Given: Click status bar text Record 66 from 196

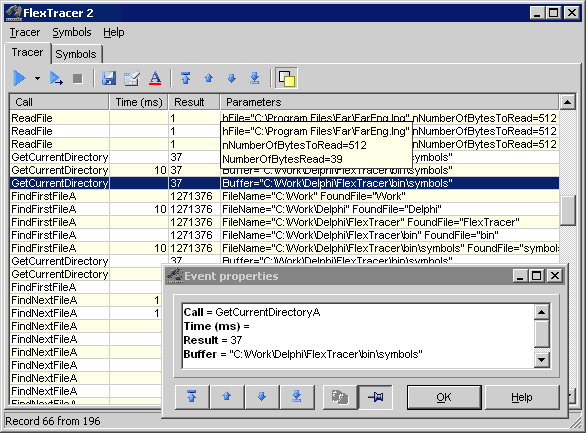Looking at the screenshot, I should (53, 421).
